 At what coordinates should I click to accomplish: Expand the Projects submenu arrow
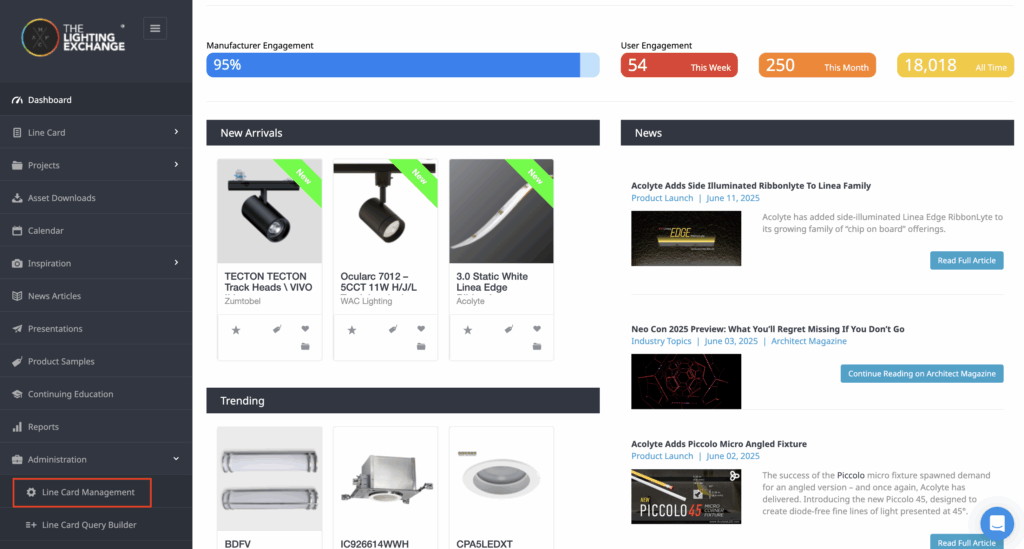(x=176, y=165)
